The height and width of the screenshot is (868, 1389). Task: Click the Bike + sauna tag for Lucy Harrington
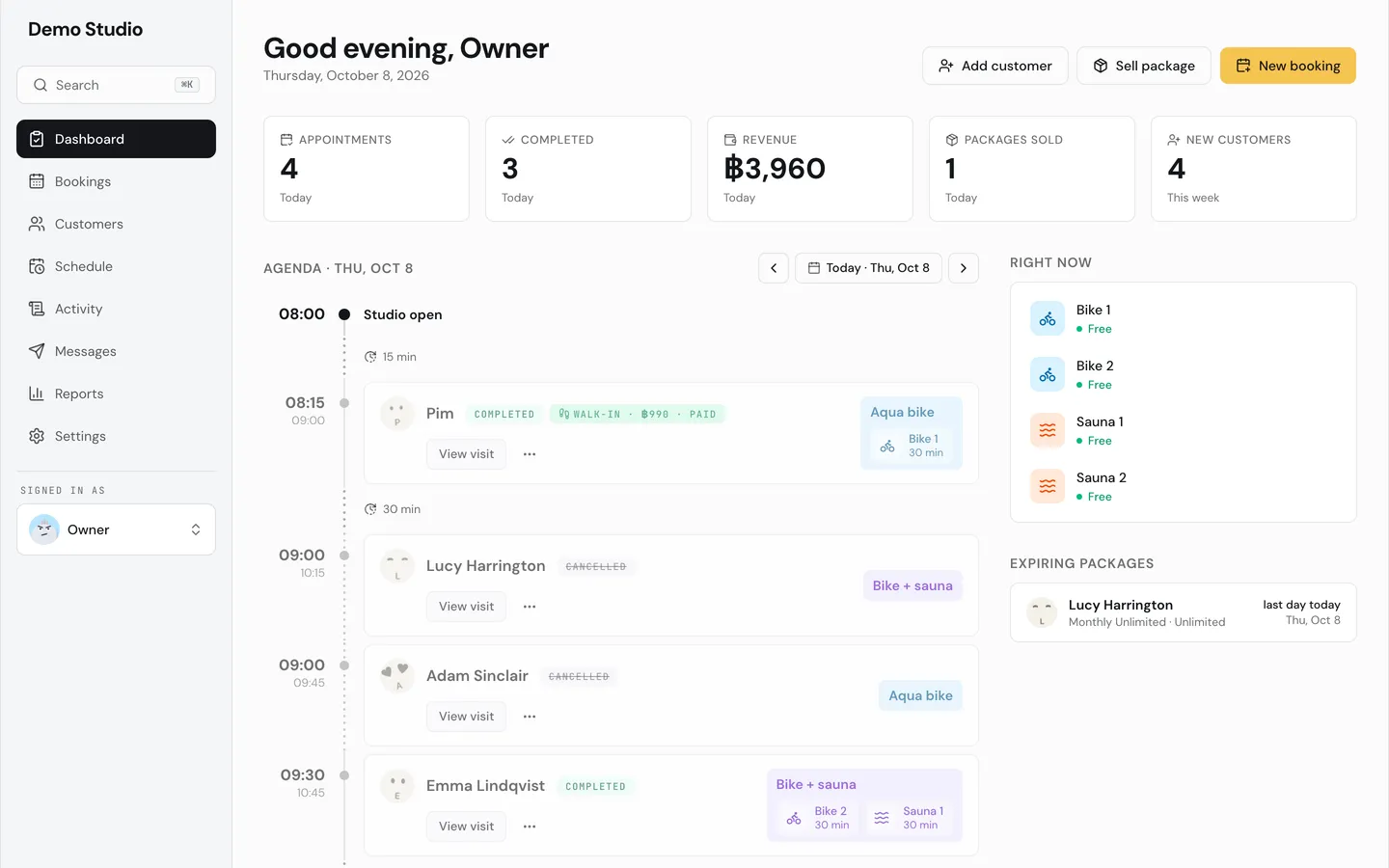[912, 585]
